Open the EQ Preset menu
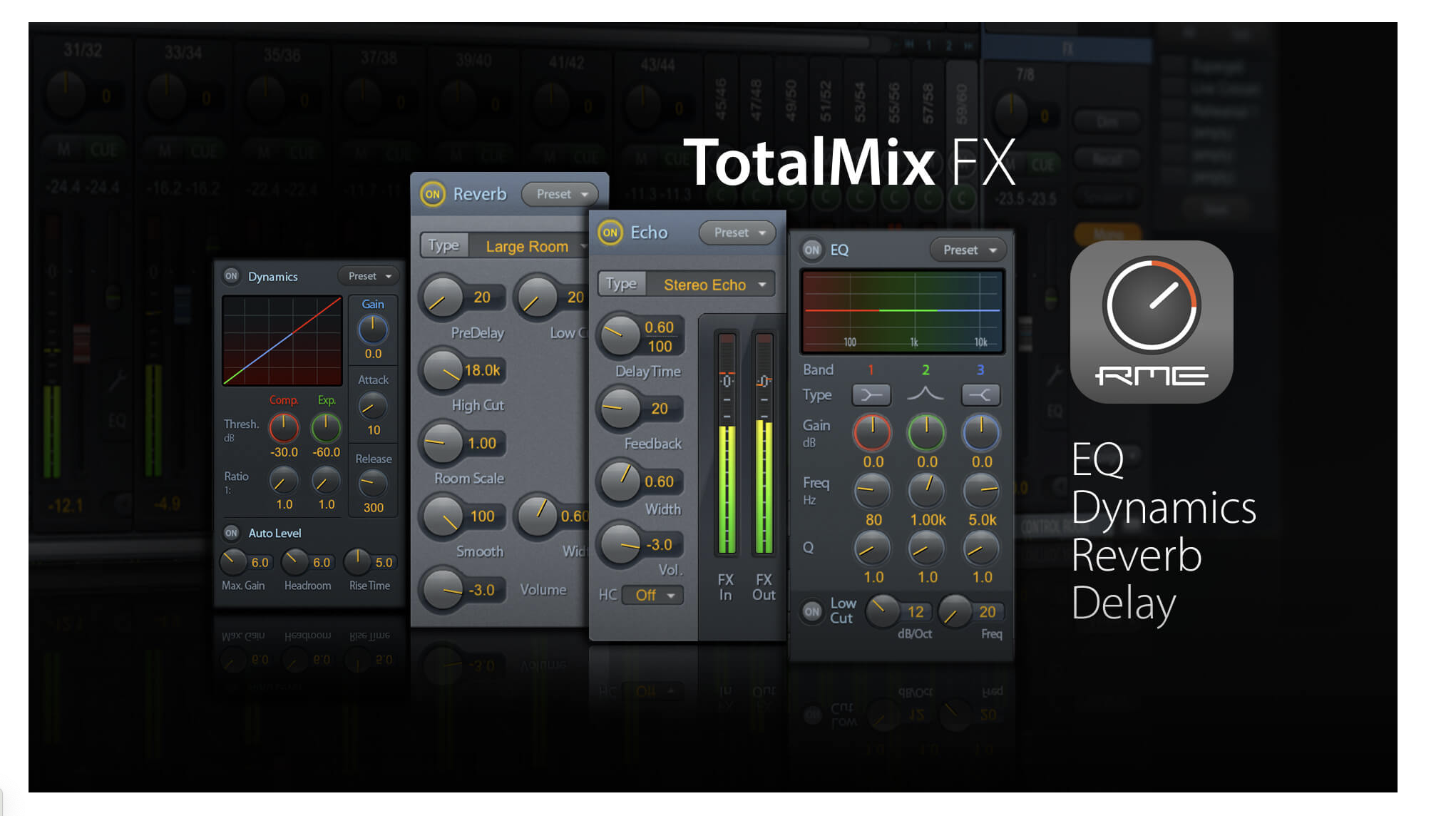 coord(968,250)
